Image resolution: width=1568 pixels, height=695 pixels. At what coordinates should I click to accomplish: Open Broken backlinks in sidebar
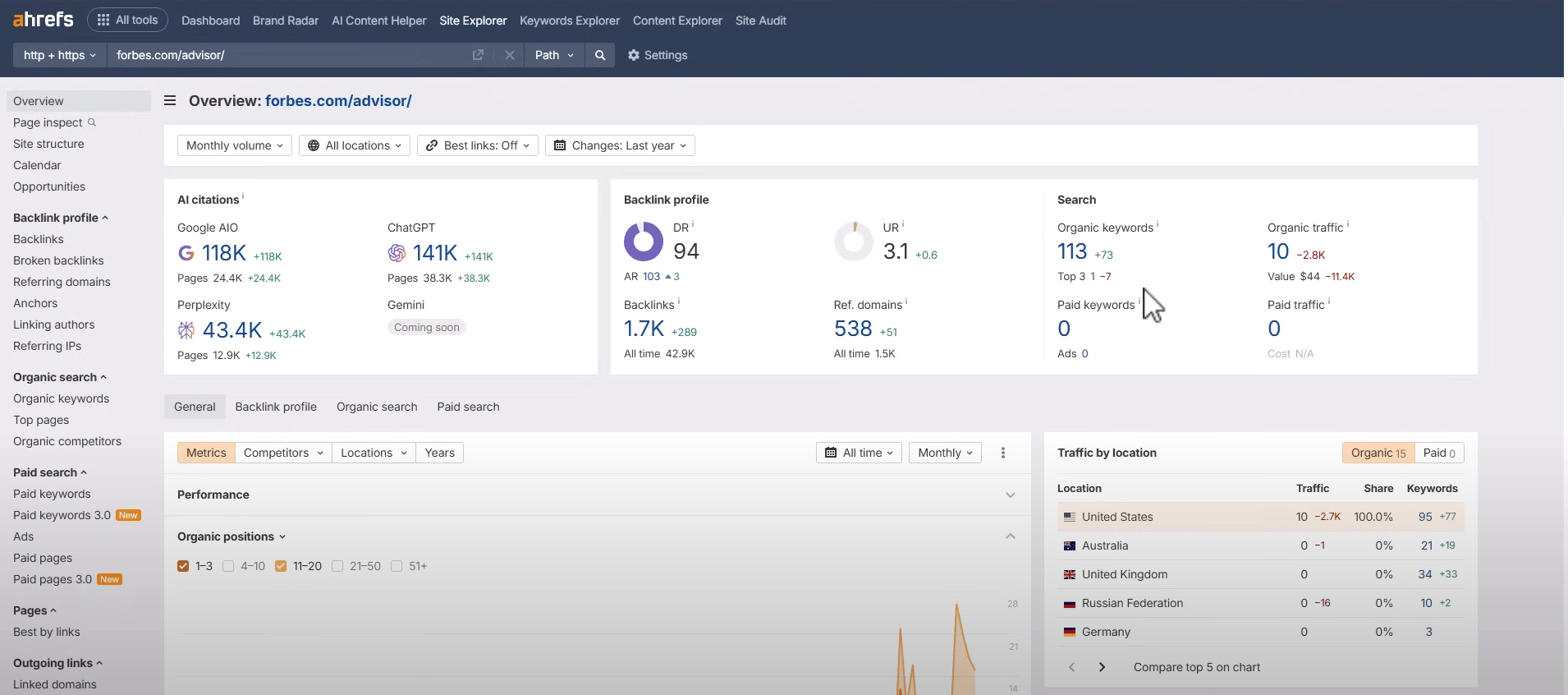[58, 260]
